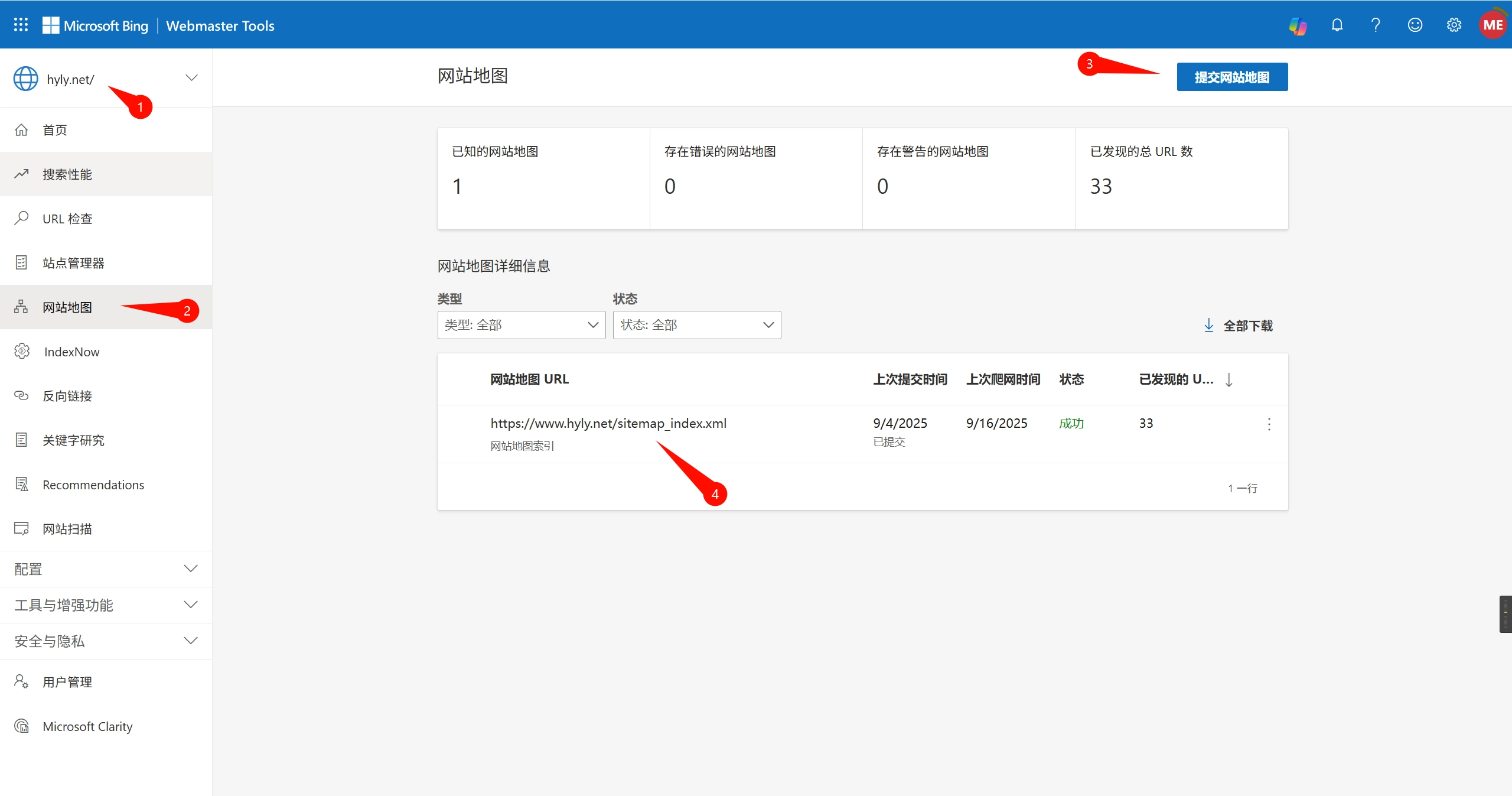This screenshot has height=796, width=1512.
Task: Click the Webmaster Tools title link
Action: (x=220, y=25)
